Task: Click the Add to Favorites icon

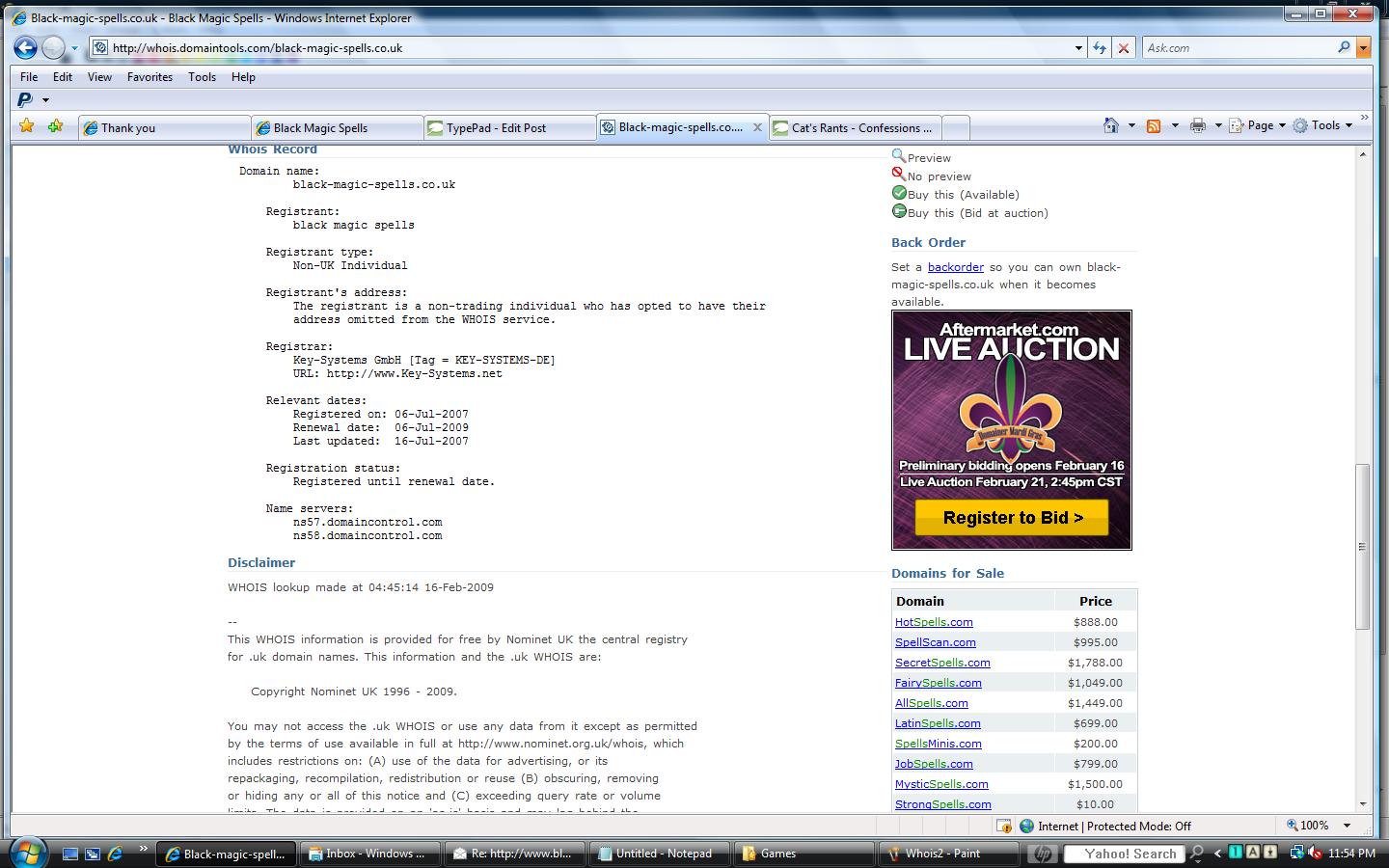Action: pos(55,126)
